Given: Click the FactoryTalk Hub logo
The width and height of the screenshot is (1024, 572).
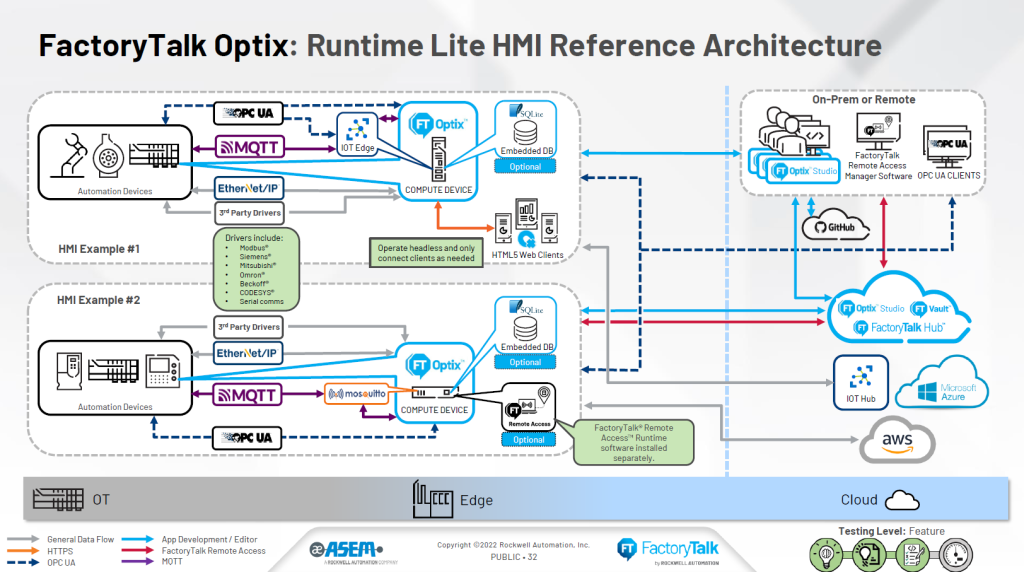Looking at the screenshot, I should (x=899, y=328).
